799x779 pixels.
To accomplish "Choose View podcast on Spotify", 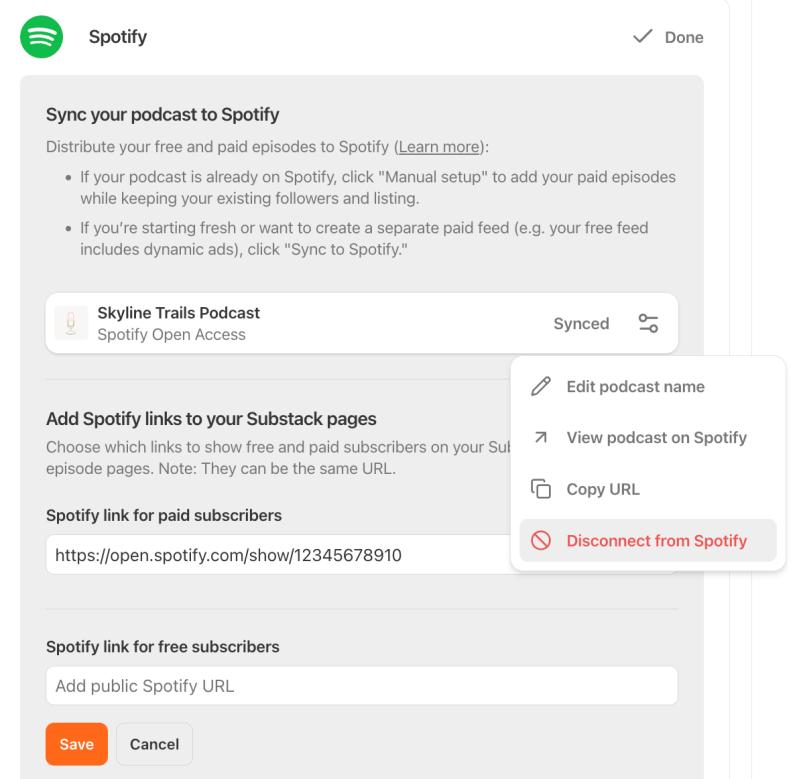I will coord(648,438).
